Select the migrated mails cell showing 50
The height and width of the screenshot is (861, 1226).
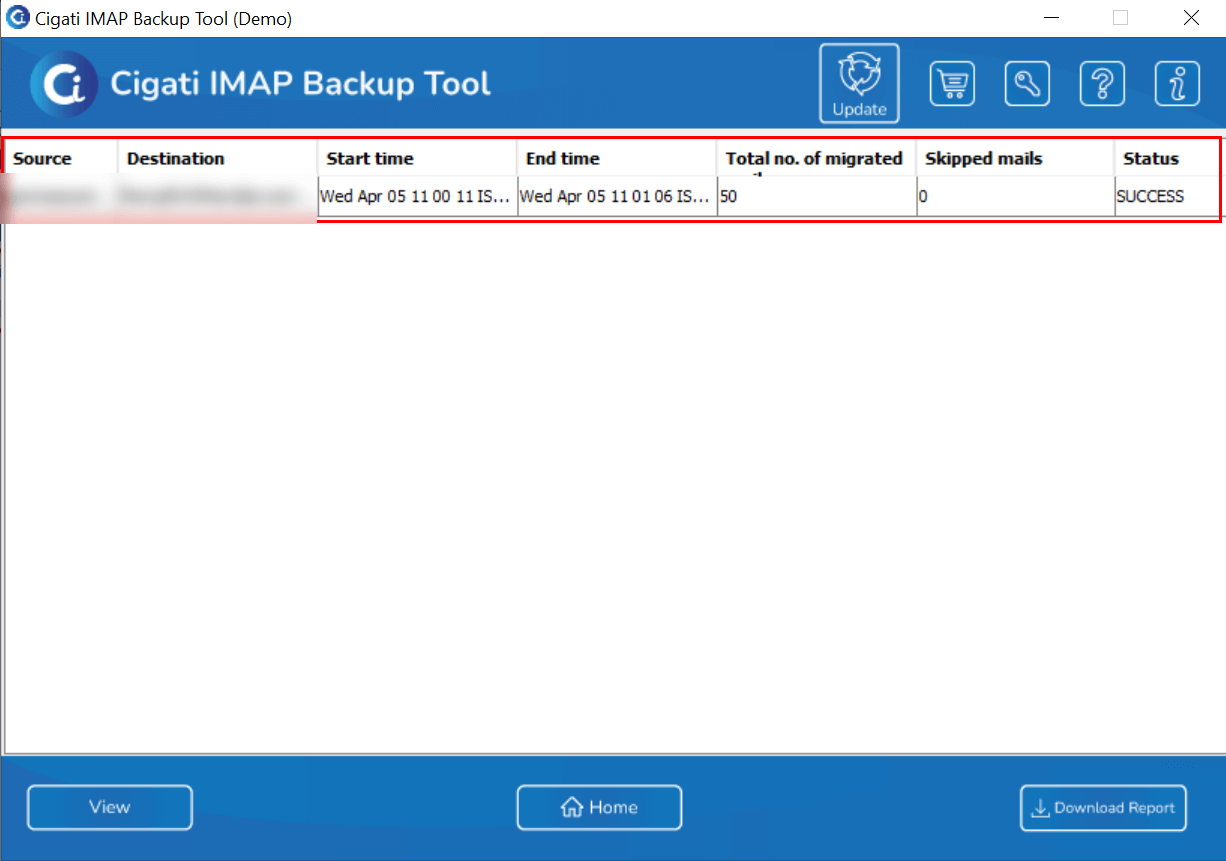pos(816,196)
